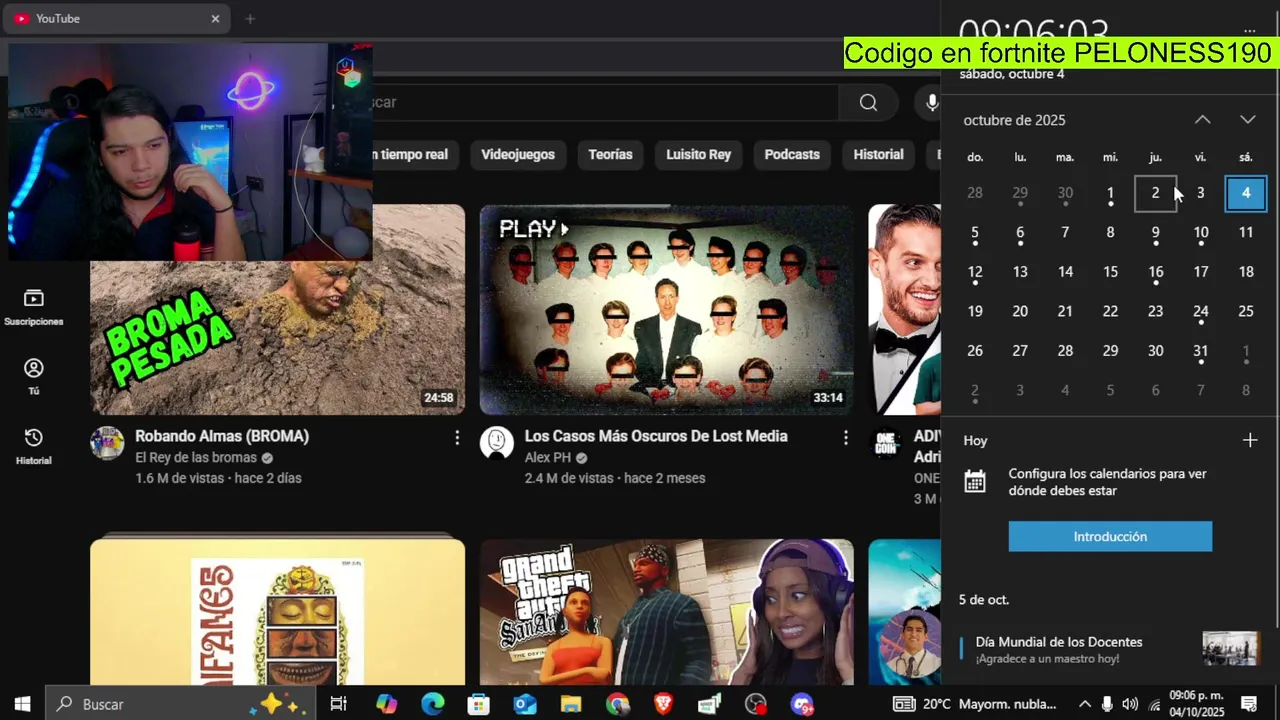Open Los Casos Más Oscuros De Lost Media title
Screen dimensions: 1280x720
656,436
